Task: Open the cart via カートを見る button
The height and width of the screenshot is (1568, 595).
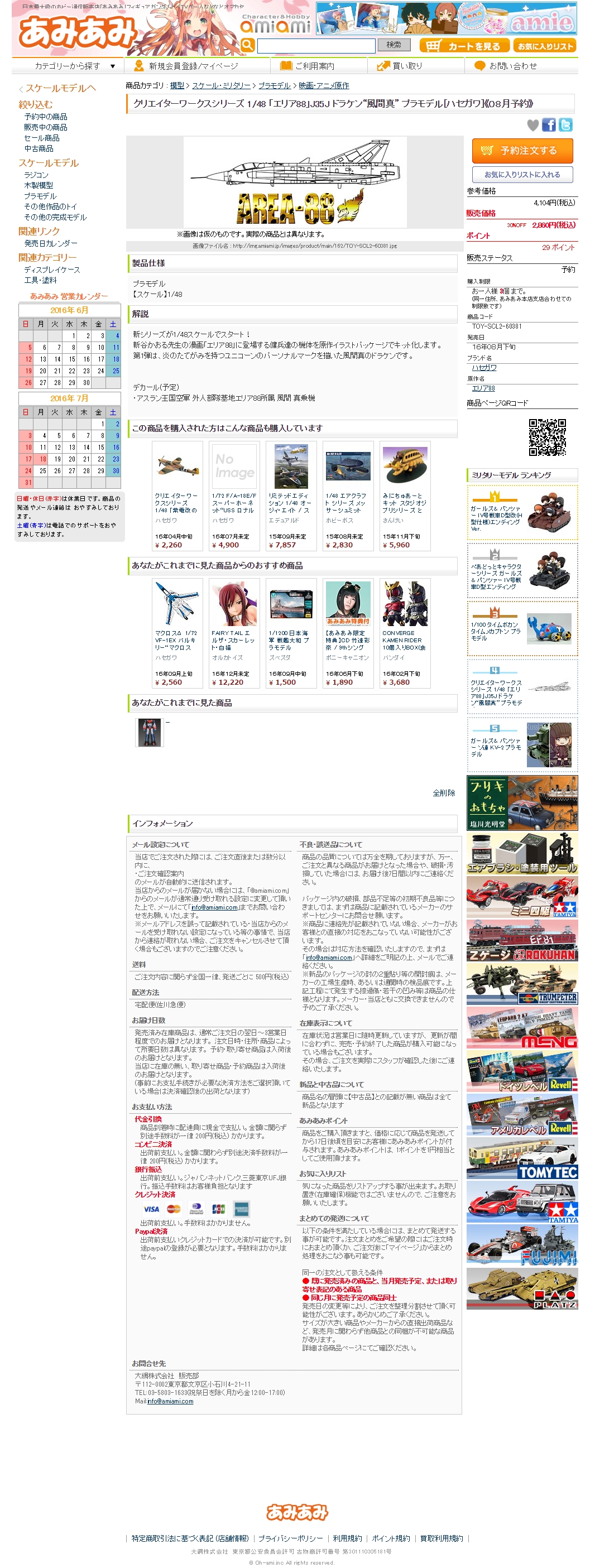Action: (x=464, y=46)
